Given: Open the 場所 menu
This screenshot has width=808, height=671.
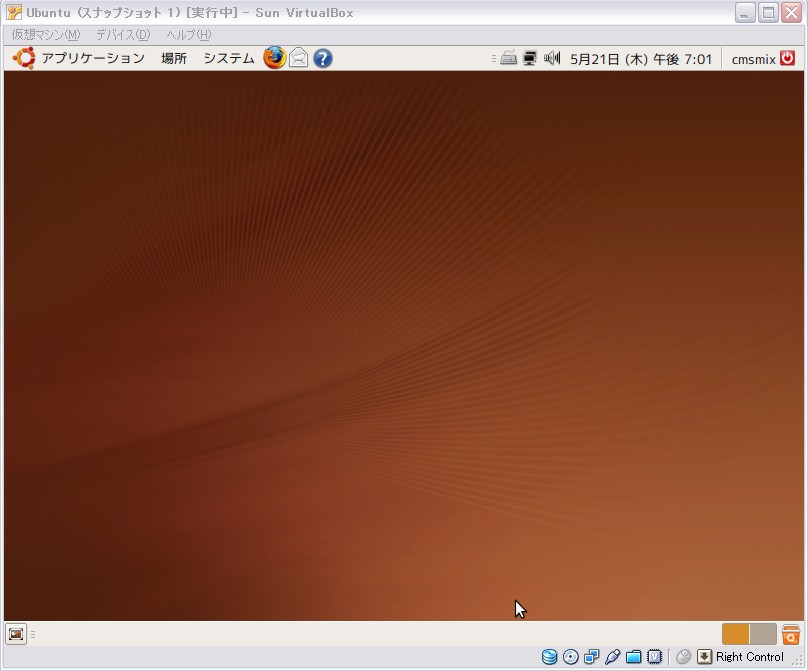Looking at the screenshot, I should (x=174, y=58).
